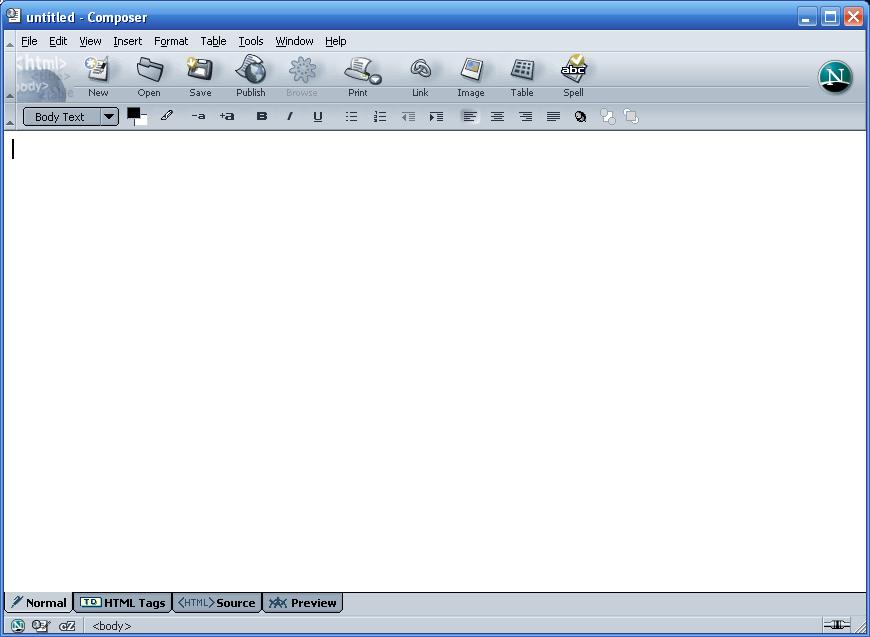The width and height of the screenshot is (870, 637).
Task: Decrease font size with -a icon
Action: click(198, 116)
